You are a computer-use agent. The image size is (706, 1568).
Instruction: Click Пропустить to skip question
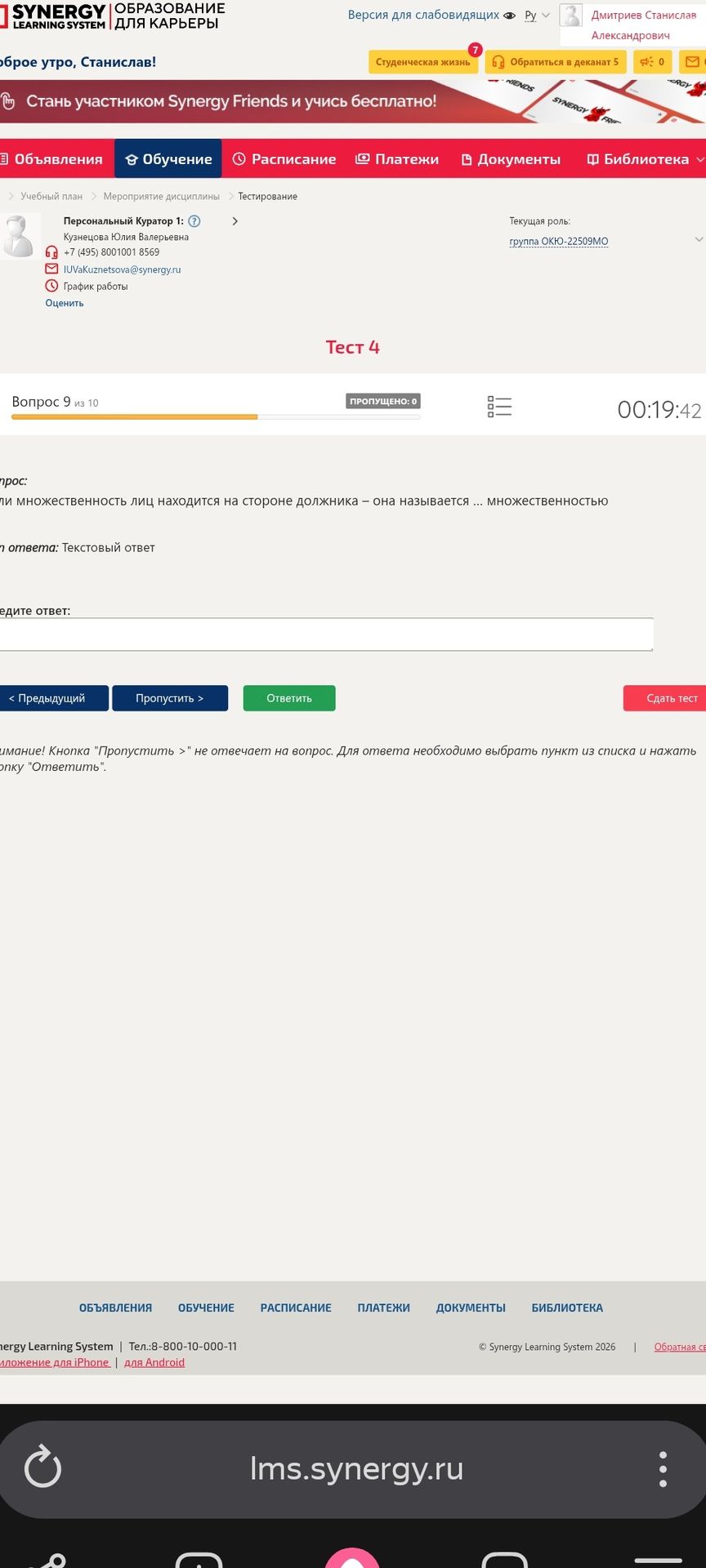170,698
